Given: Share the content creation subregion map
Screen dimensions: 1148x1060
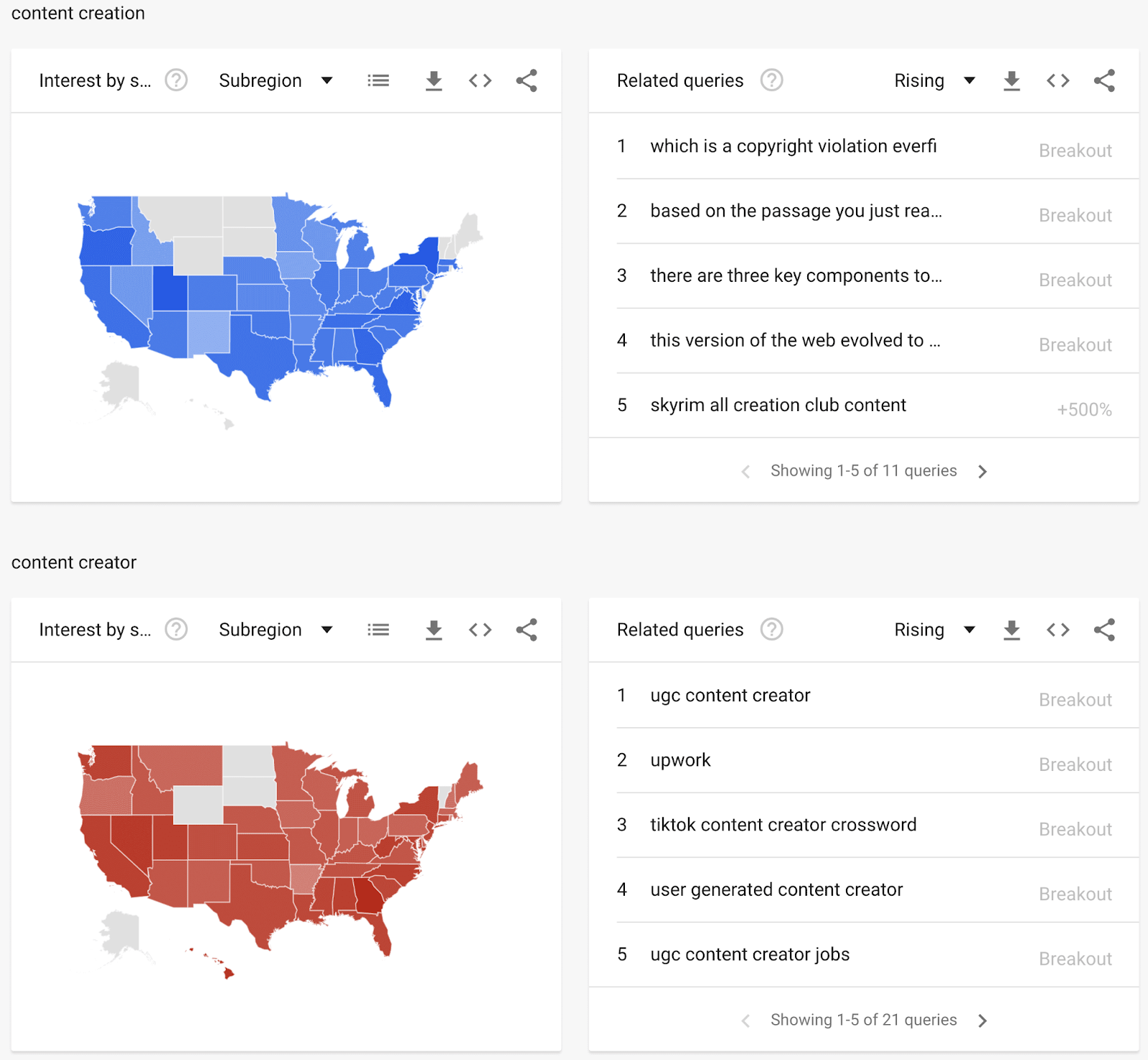Looking at the screenshot, I should (x=527, y=81).
